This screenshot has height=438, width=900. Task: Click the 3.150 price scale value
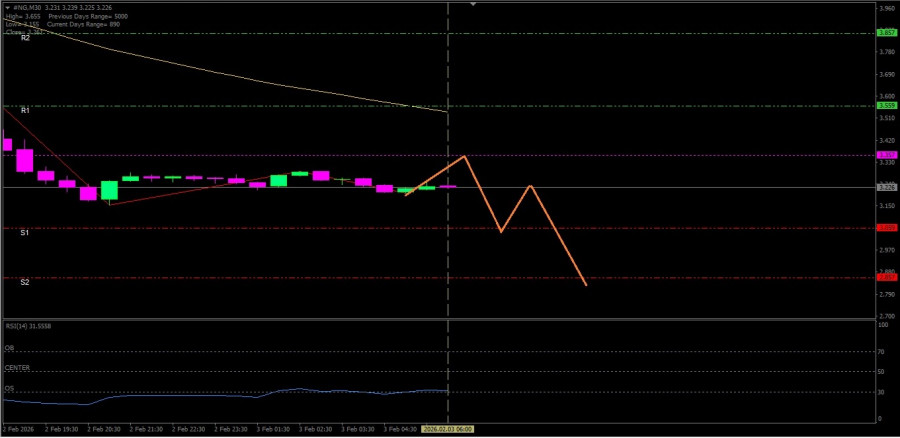(x=887, y=206)
